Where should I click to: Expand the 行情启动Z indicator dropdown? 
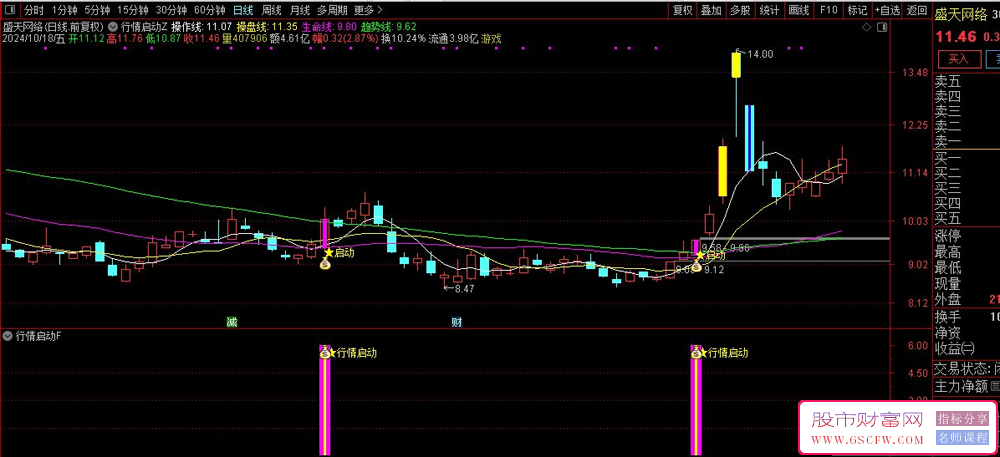pos(113,27)
